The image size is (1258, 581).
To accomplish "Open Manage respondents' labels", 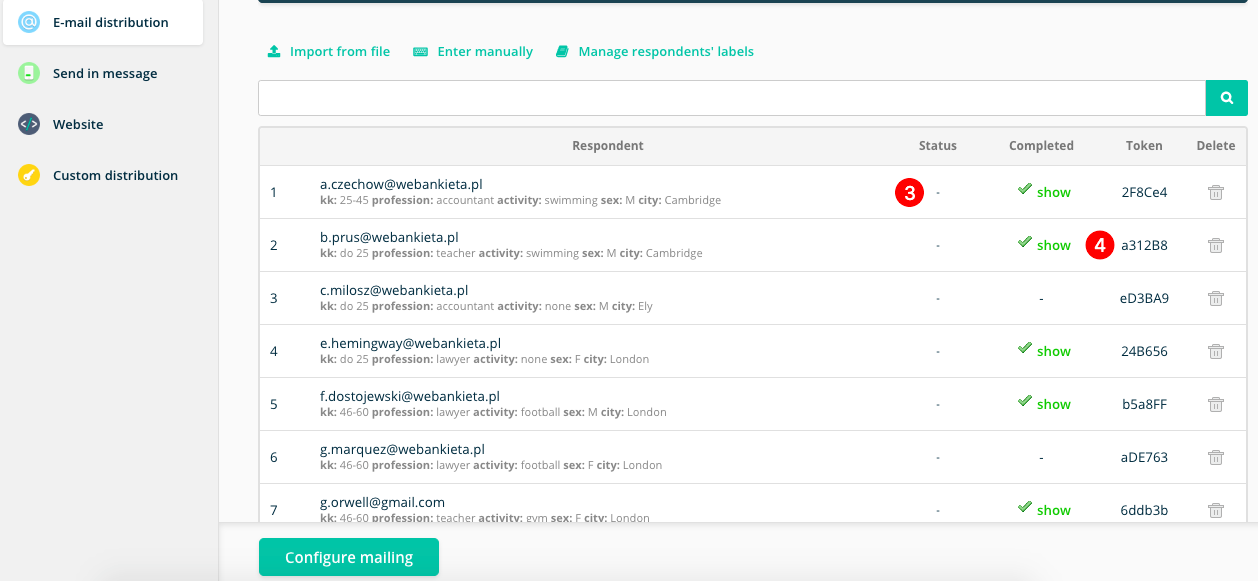I will point(666,51).
